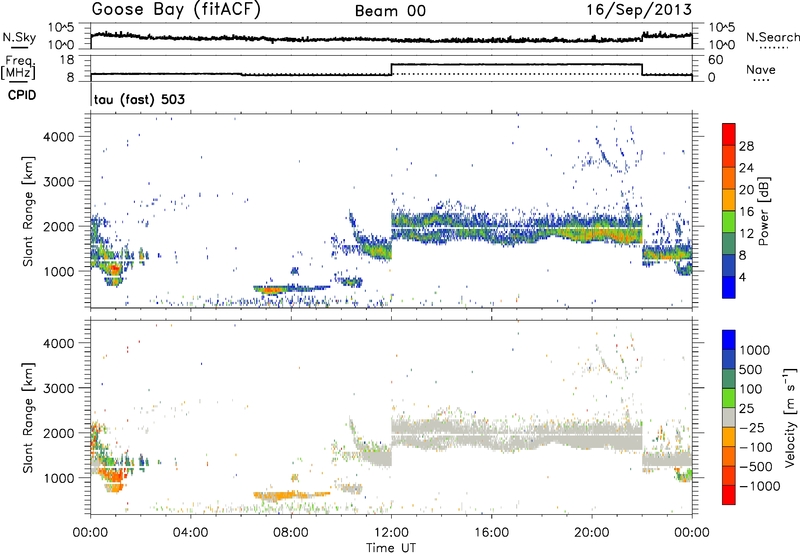Screen dimensions: 800x554
Task: Click the blue bottom segment of Power colorbar
Action: [x=729, y=287]
